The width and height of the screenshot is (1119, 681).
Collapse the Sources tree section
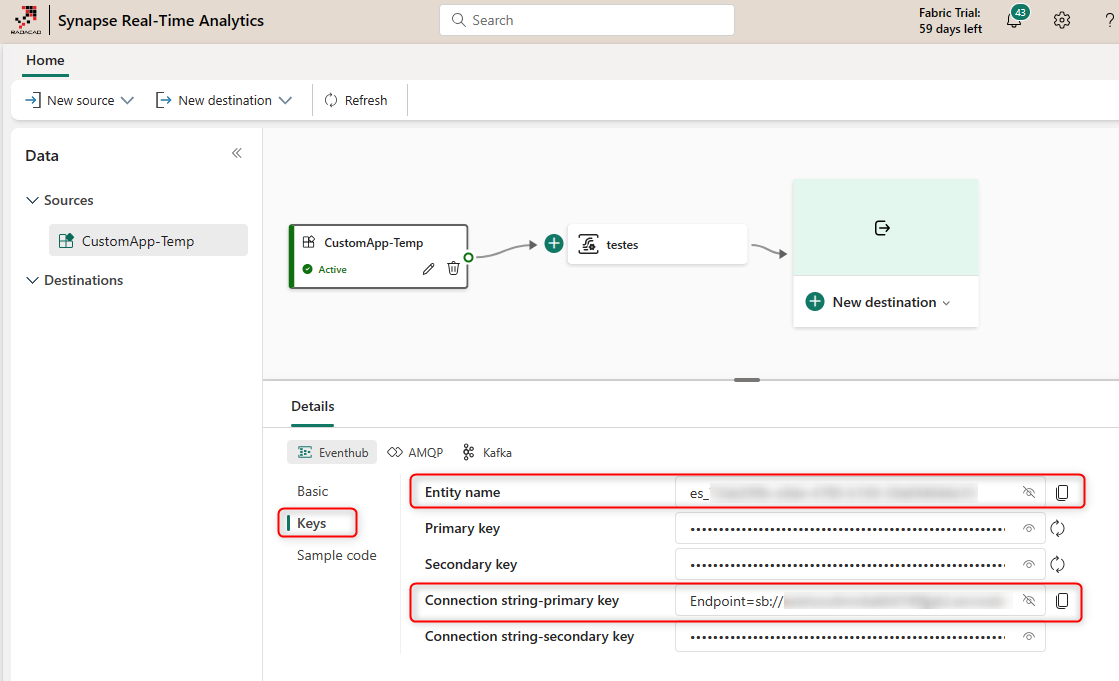pyautogui.click(x=32, y=201)
